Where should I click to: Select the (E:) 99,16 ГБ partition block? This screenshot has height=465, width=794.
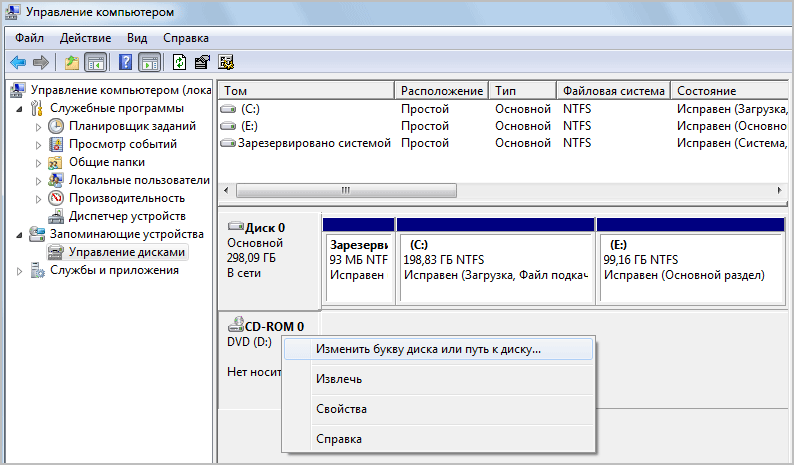[x=691, y=260]
